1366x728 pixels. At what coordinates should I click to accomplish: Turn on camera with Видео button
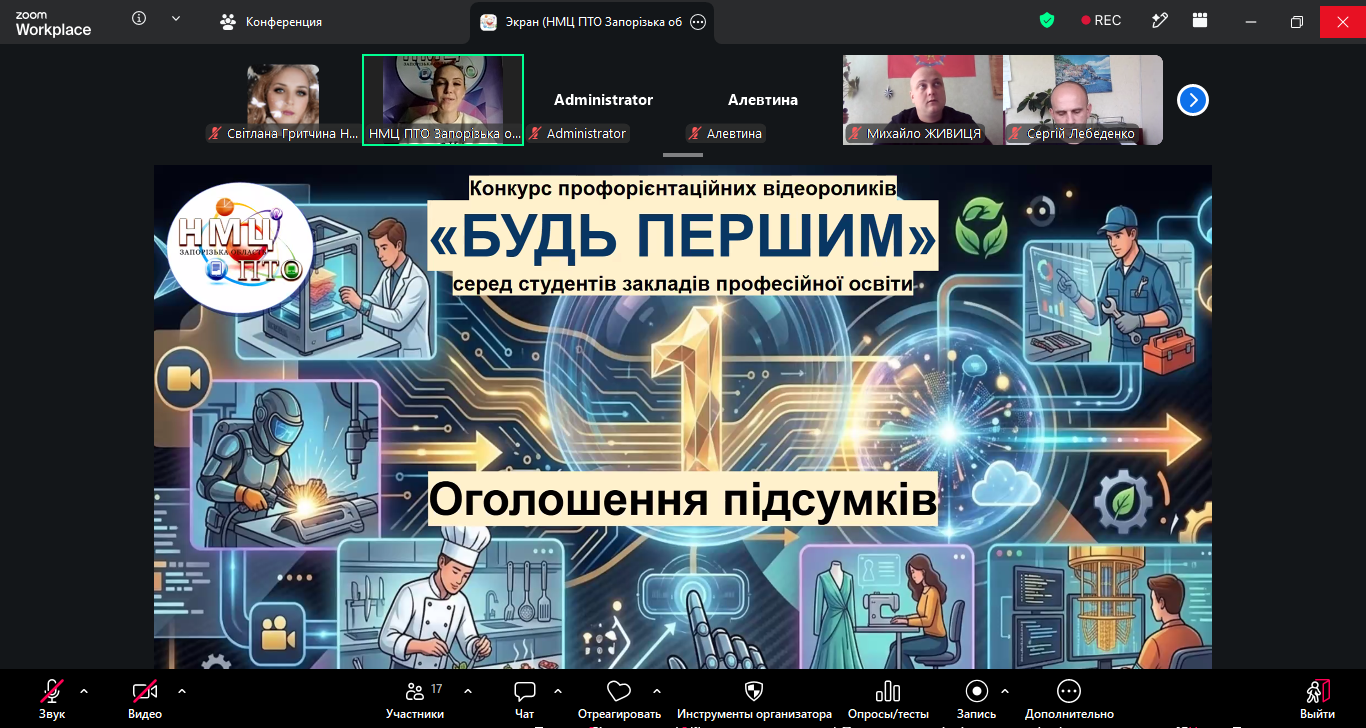145,699
